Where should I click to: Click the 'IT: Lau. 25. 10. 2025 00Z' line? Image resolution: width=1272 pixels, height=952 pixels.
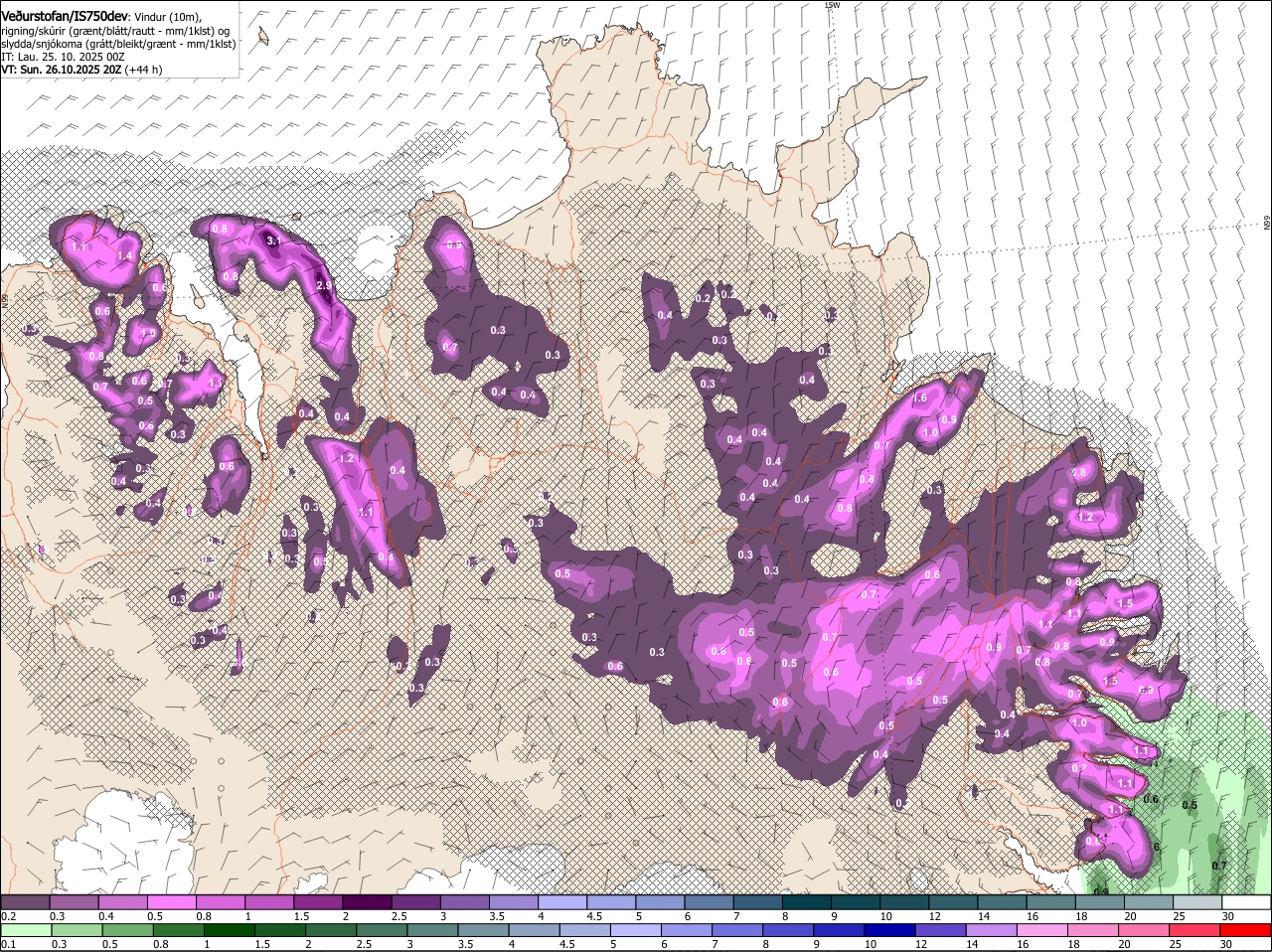click(63, 57)
